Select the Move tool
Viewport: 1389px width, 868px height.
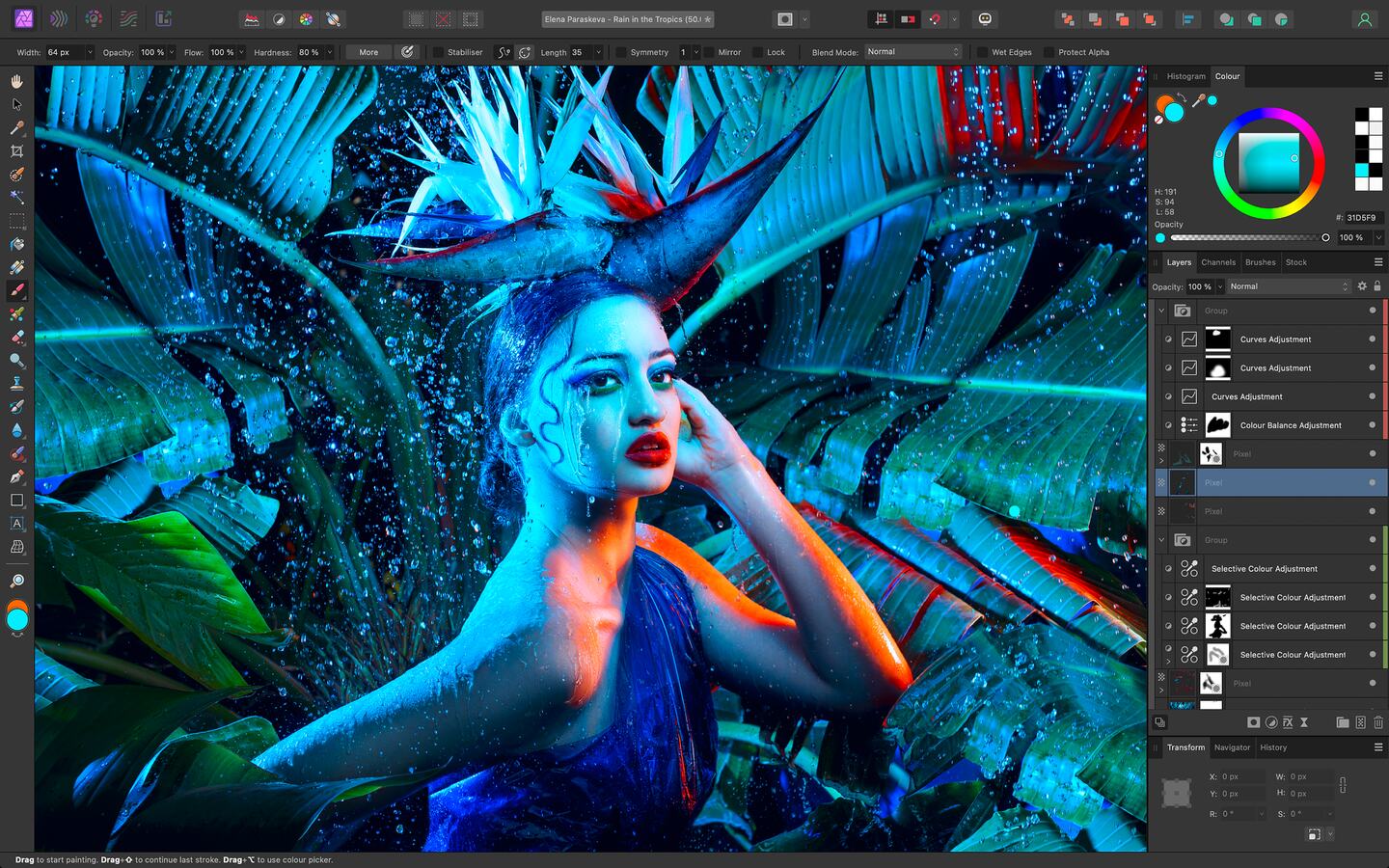16,104
